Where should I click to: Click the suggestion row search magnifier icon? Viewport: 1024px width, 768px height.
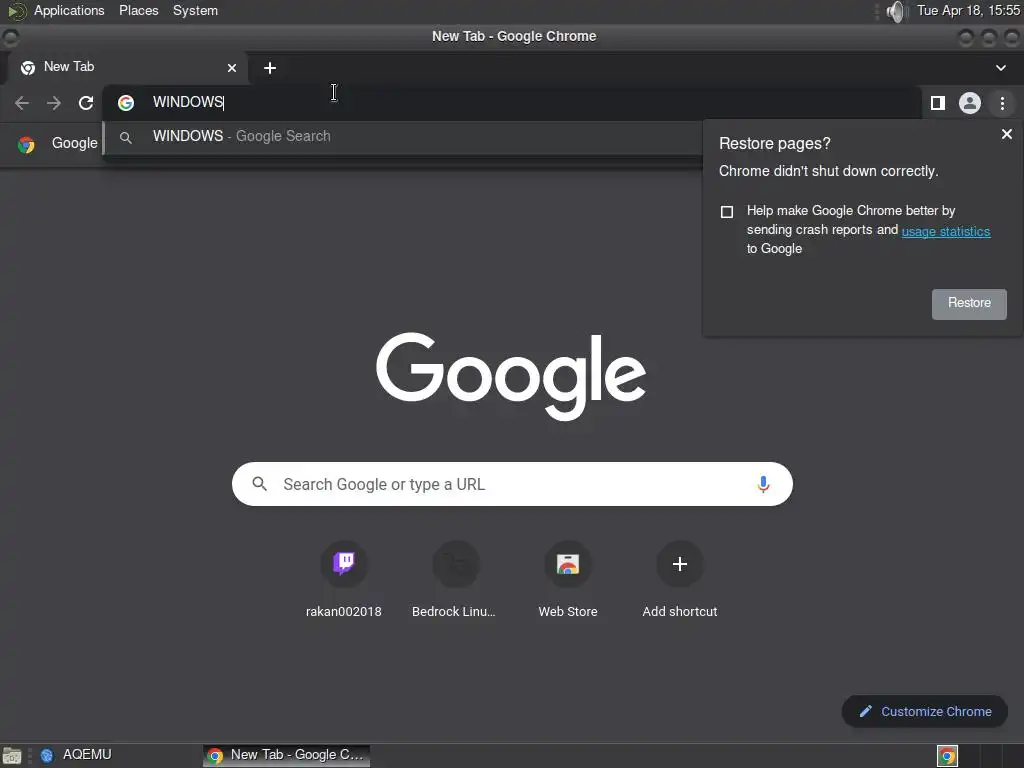tap(126, 137)
